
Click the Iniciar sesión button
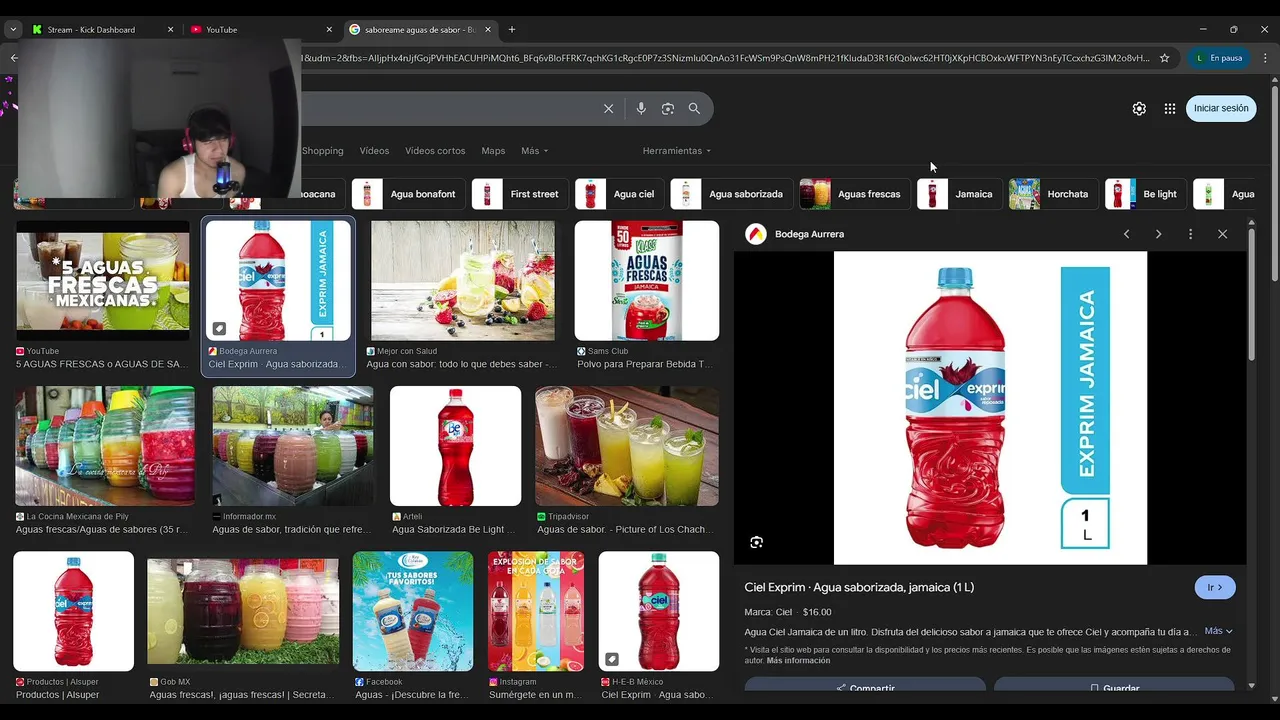point(1221,108)
